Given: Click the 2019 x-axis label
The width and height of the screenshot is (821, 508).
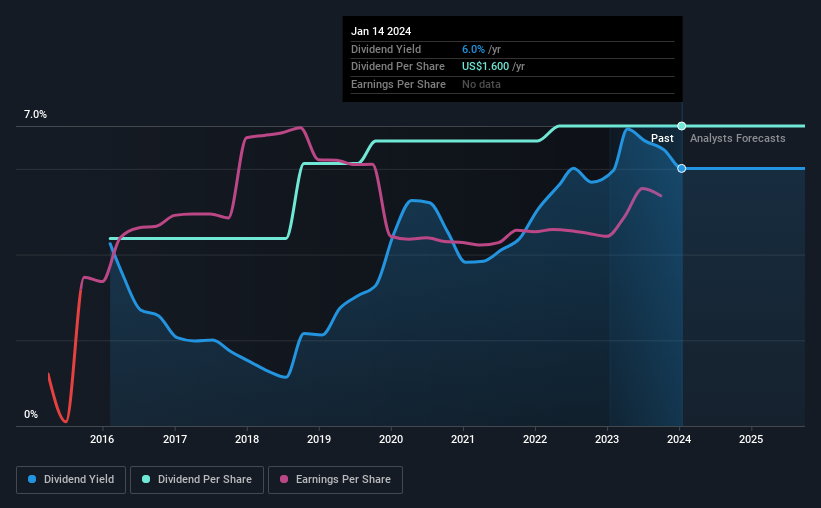Looking at the screenshot, I should 319,439.
